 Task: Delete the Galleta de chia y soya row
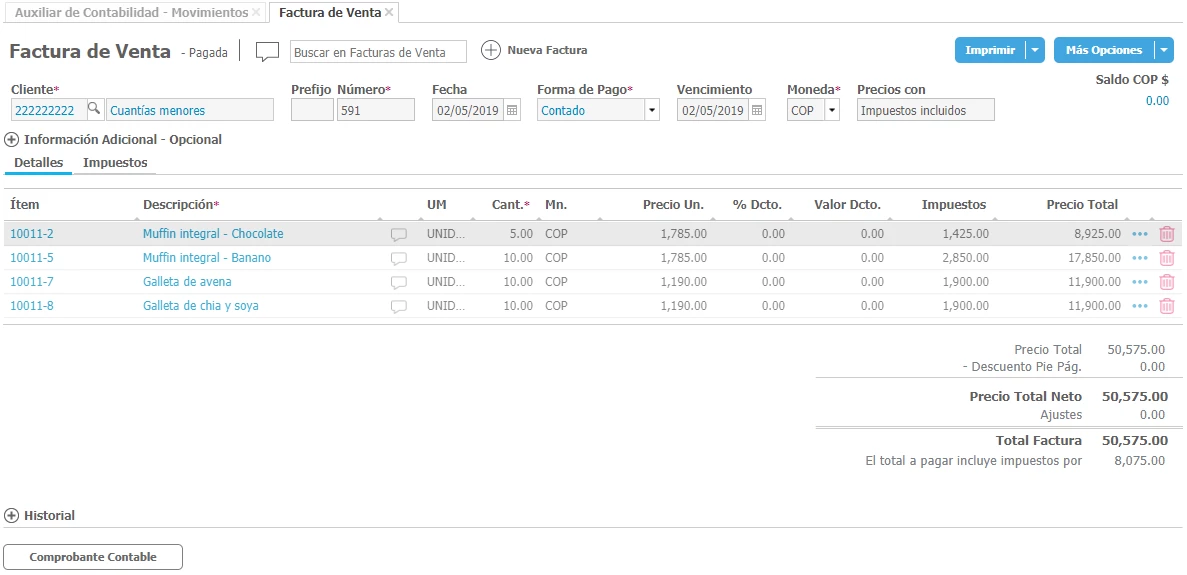(1166, 306)
